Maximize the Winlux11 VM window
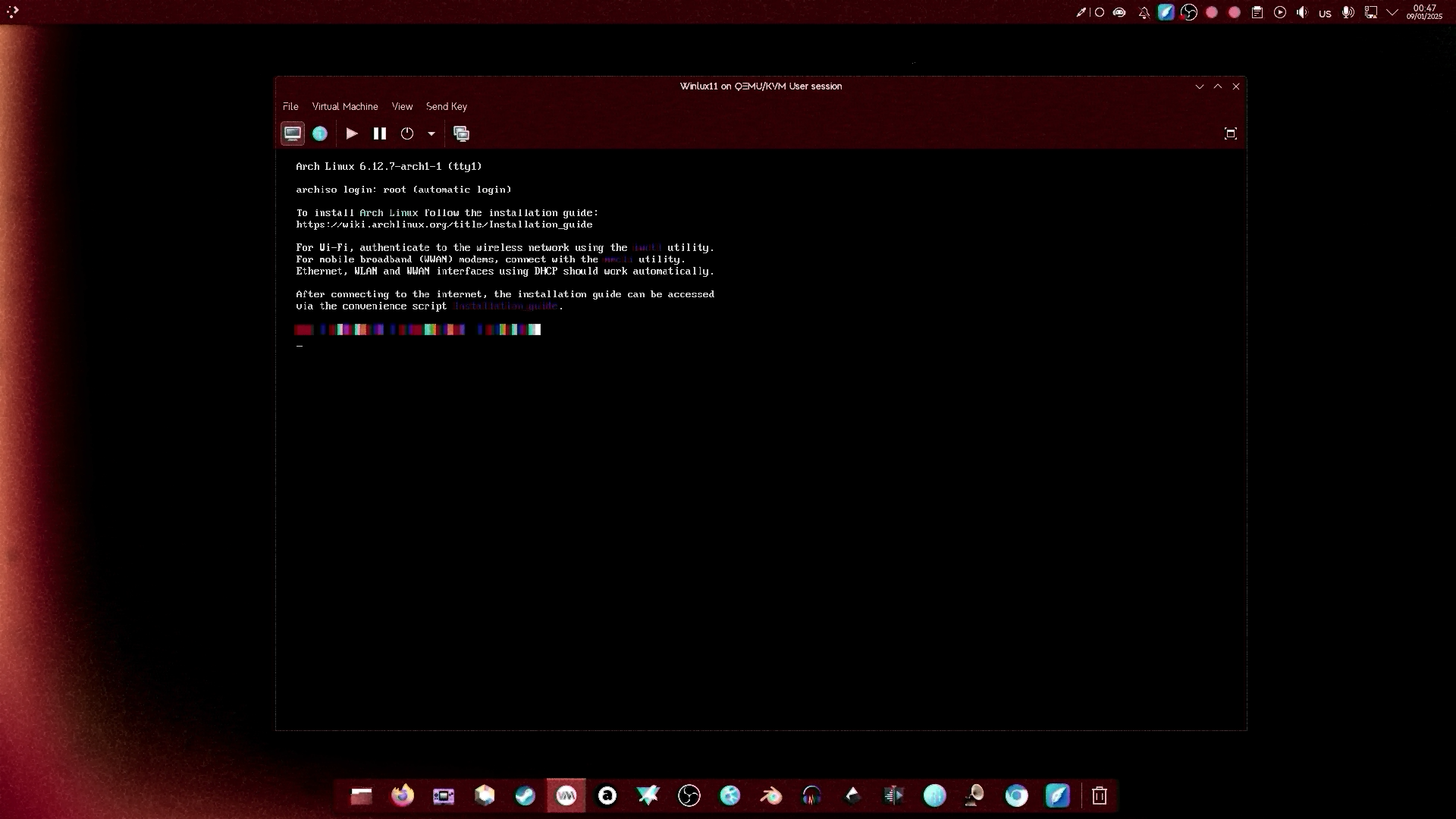The image size is (1456, 819). click(1218, 86)
